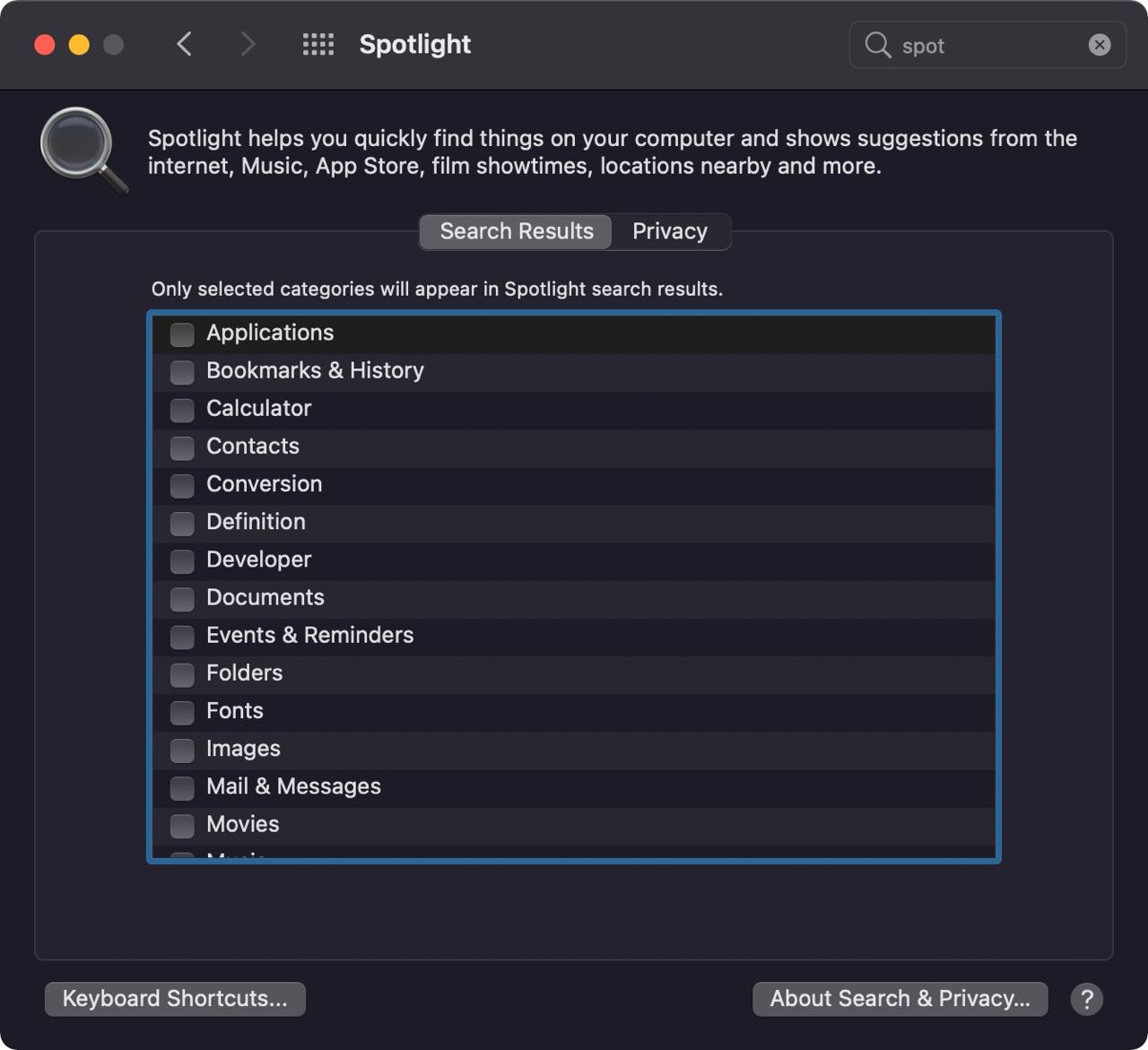Turn on the Fonts checkbox
Image resolution: width=1148 pixels, height=1050 pixels.
coord(182,712)
